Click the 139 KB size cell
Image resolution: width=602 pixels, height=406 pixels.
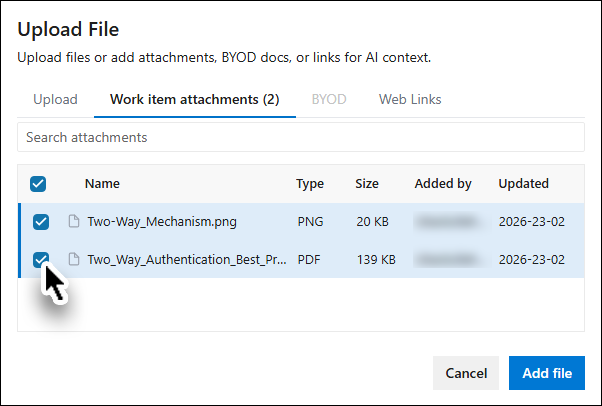coord(376,260)
